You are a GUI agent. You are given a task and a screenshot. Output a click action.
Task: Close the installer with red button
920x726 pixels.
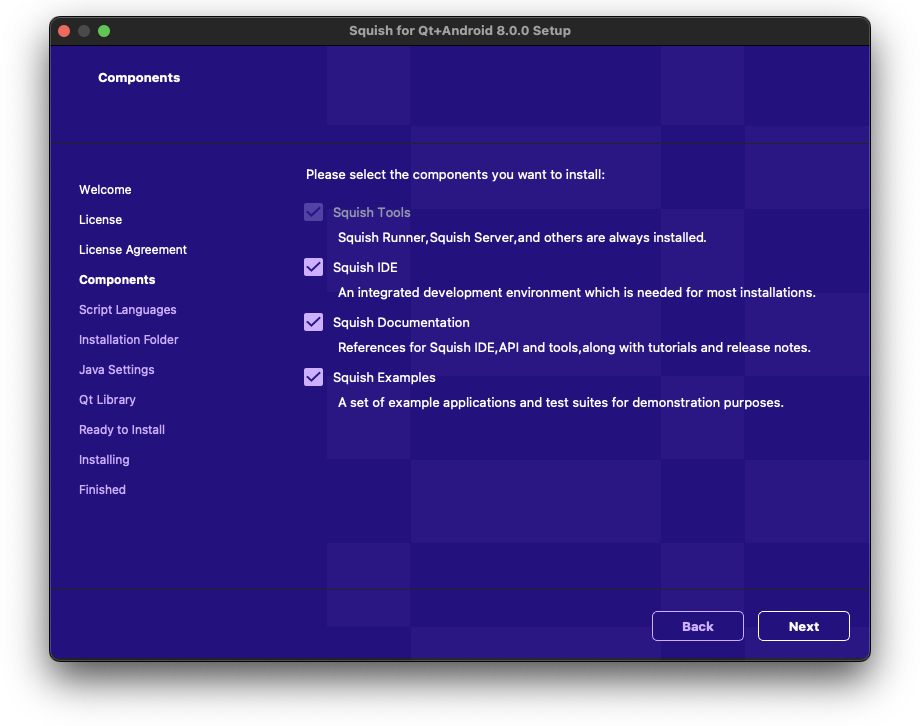[x=64, y=31]
